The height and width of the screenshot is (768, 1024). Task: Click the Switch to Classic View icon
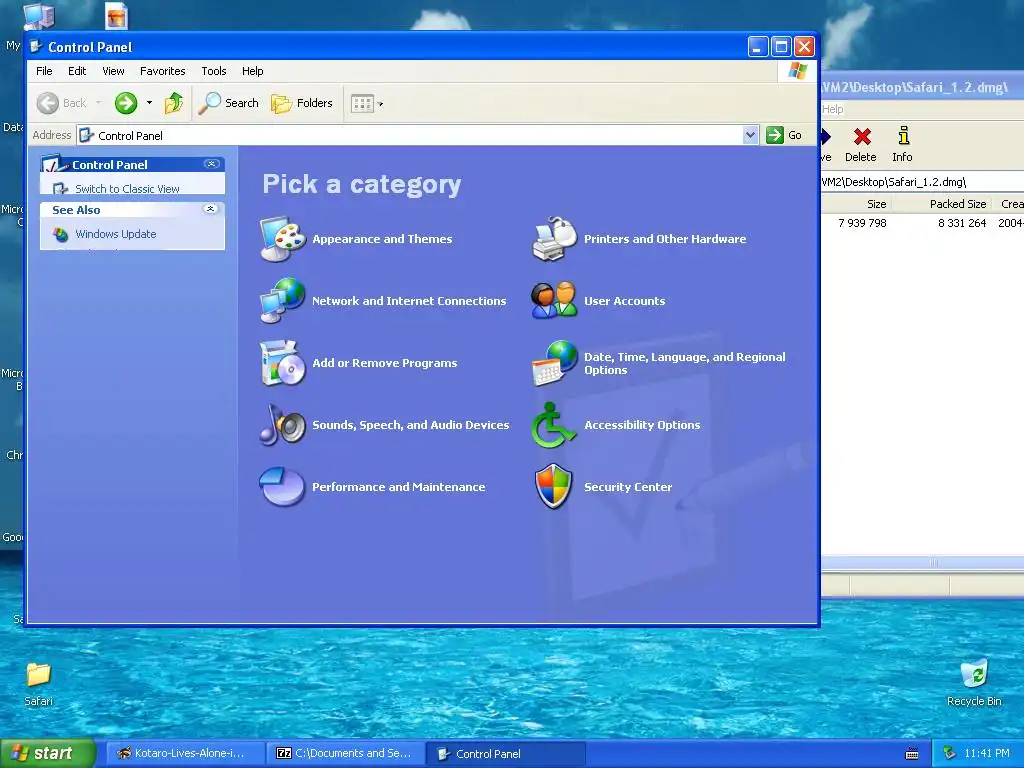pyautogui.click(x=61, y=189)
